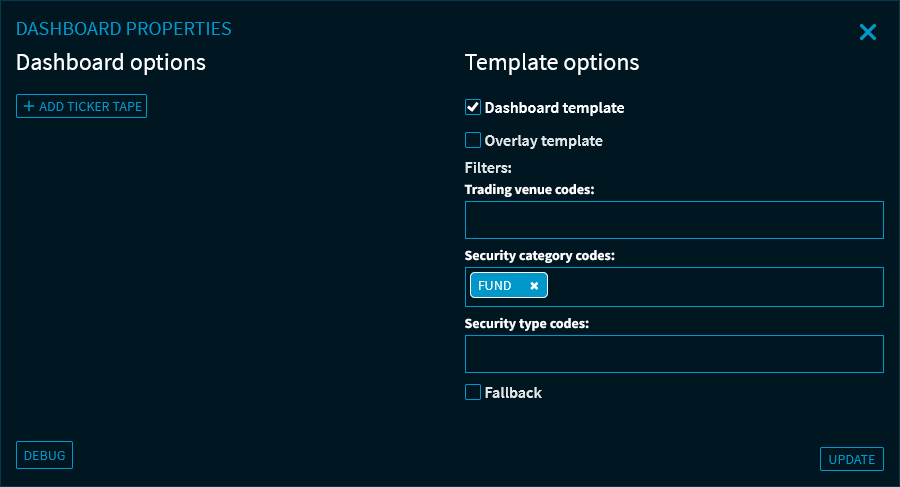Click the 'Overlay template' label text
The width and height of the screenshot is (900, 487).
tap(543, 141)
